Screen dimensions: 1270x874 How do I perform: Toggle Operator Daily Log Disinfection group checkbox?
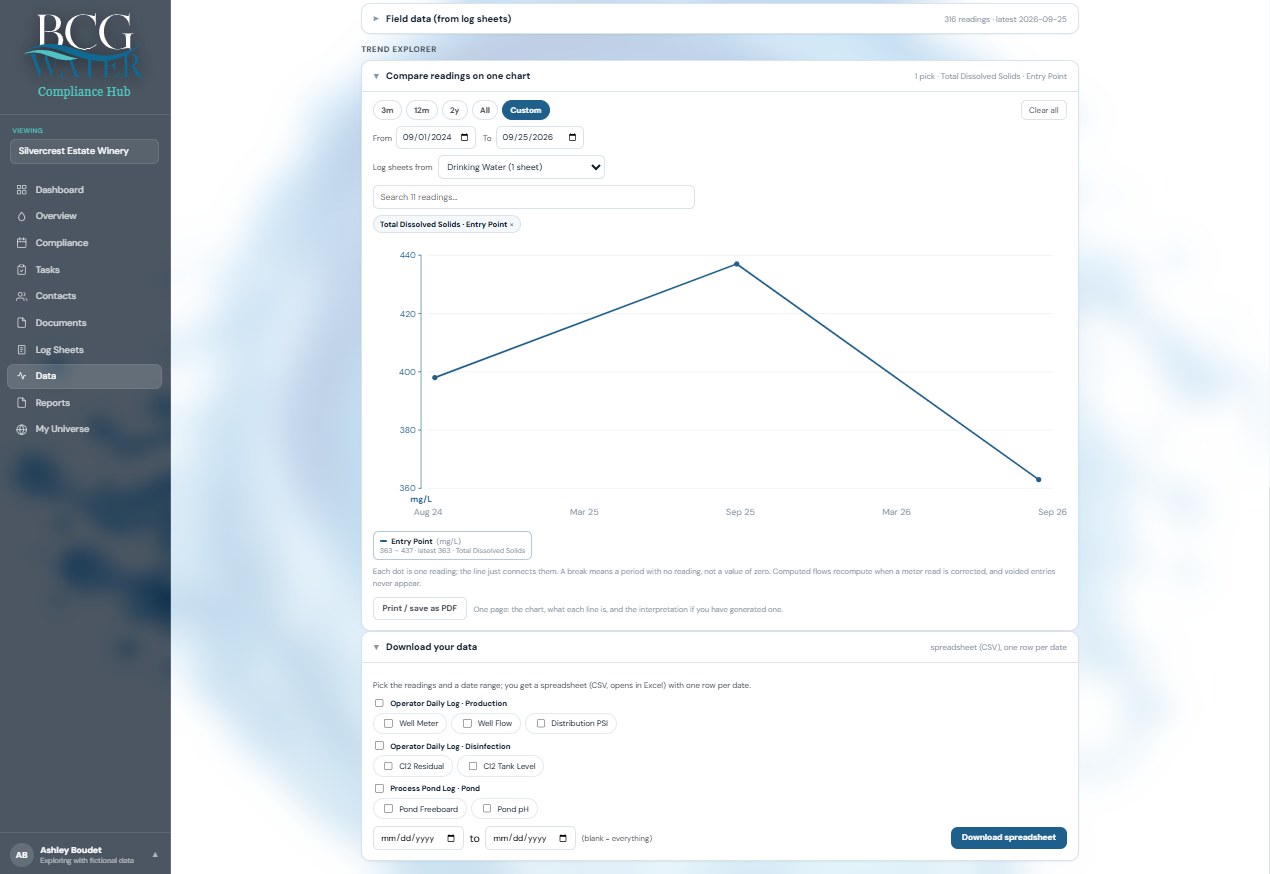tap(379, 746)
